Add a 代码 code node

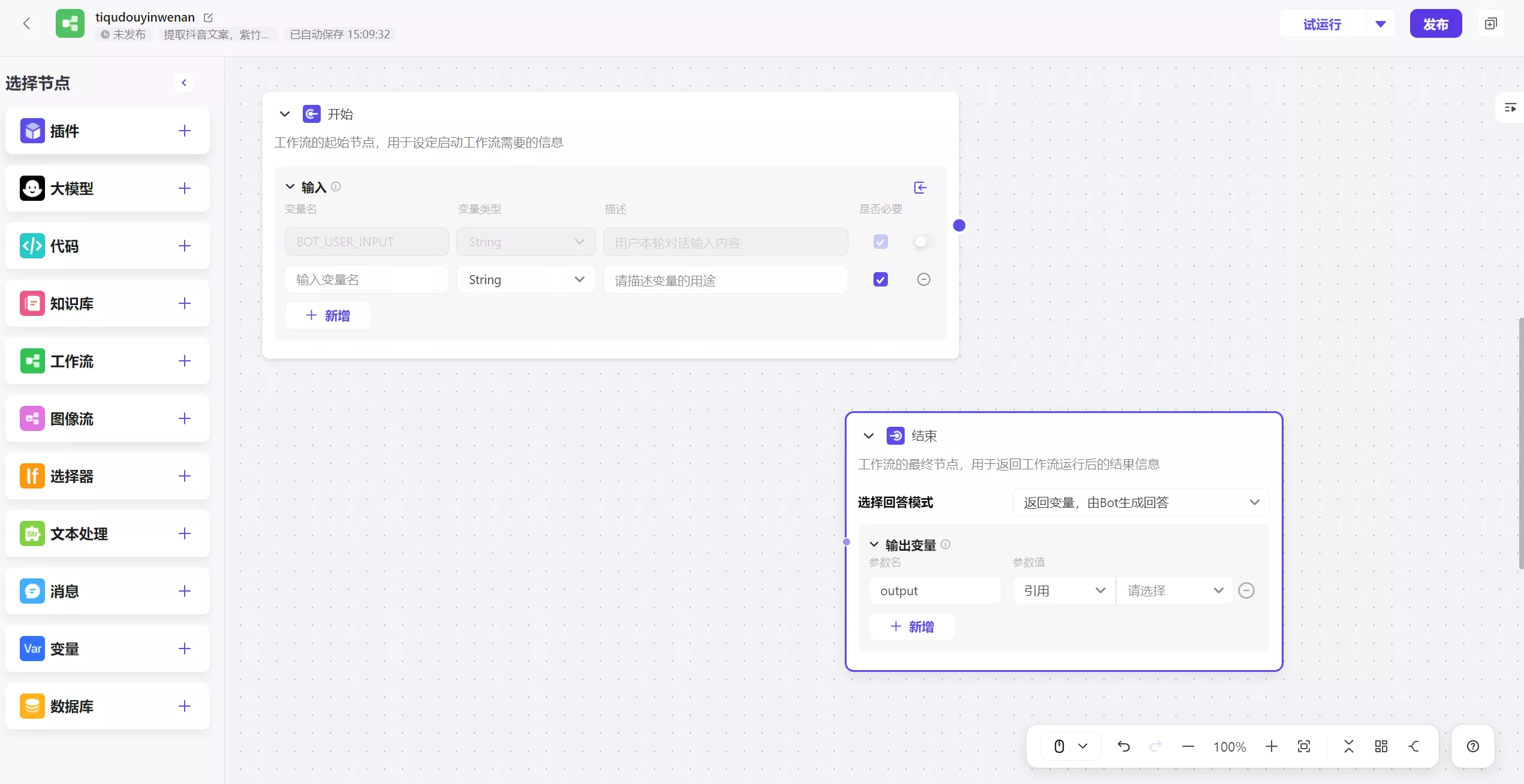185,246
